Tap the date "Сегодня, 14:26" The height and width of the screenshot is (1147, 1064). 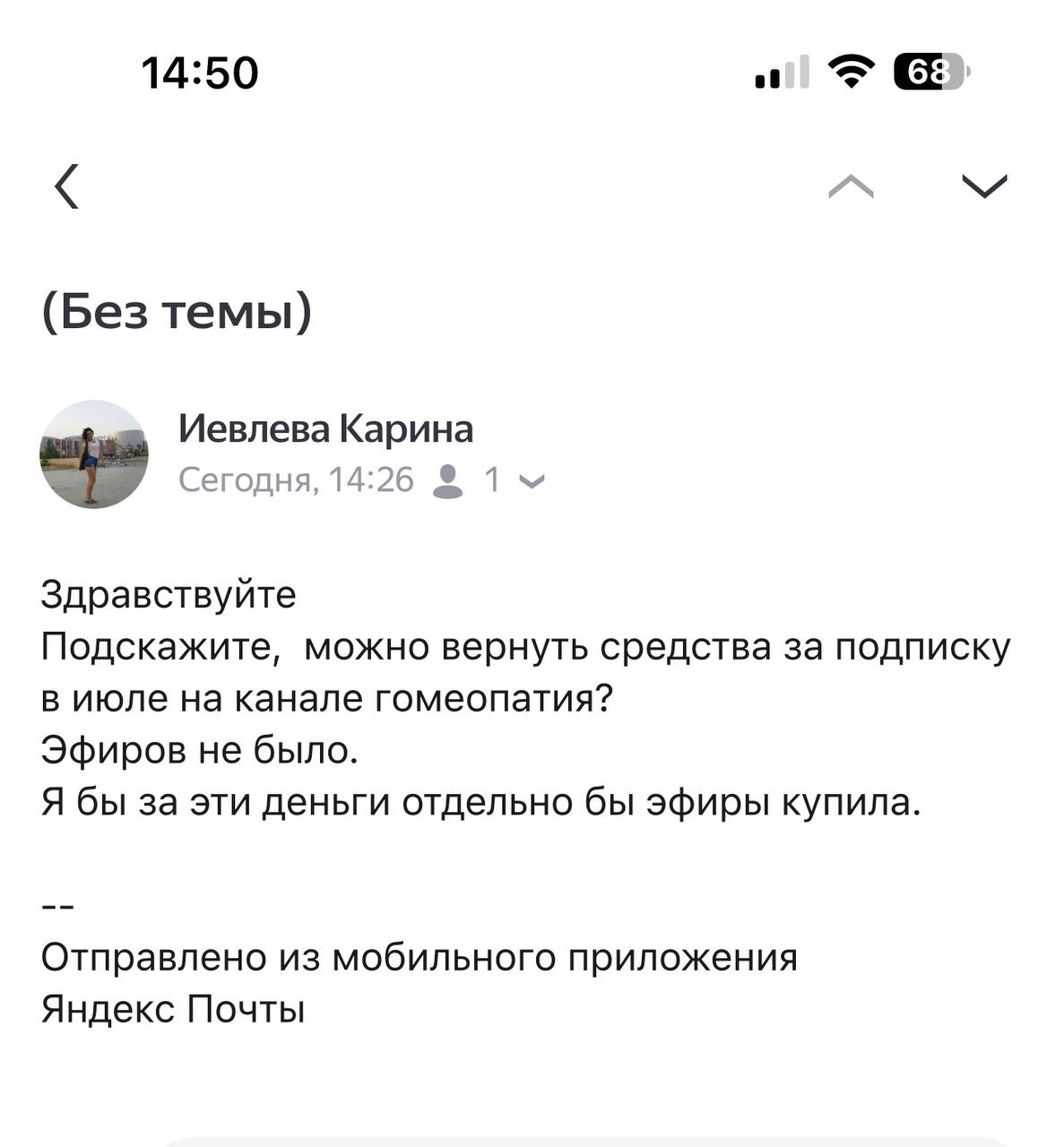point(296,481)
